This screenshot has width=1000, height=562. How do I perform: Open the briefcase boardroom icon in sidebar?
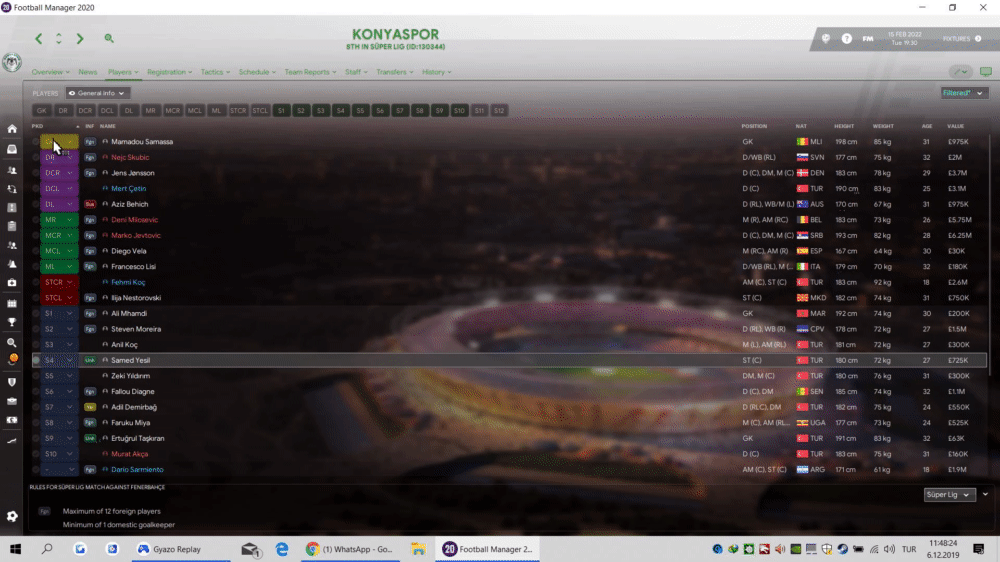click(x=11, y=401)
